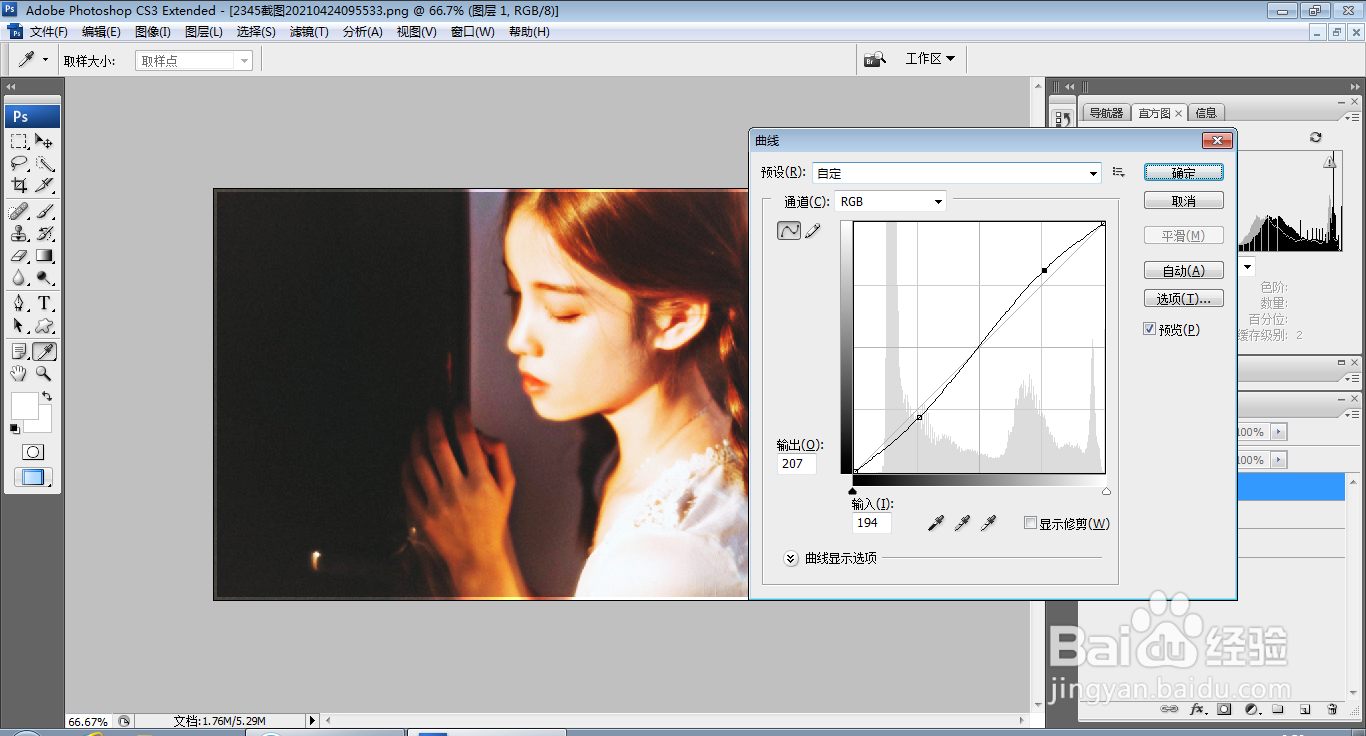The width and height of the screenshot is (1366, 736).
Task: Switch to the 导航器 navigator tab
Action: point(1106,113)
